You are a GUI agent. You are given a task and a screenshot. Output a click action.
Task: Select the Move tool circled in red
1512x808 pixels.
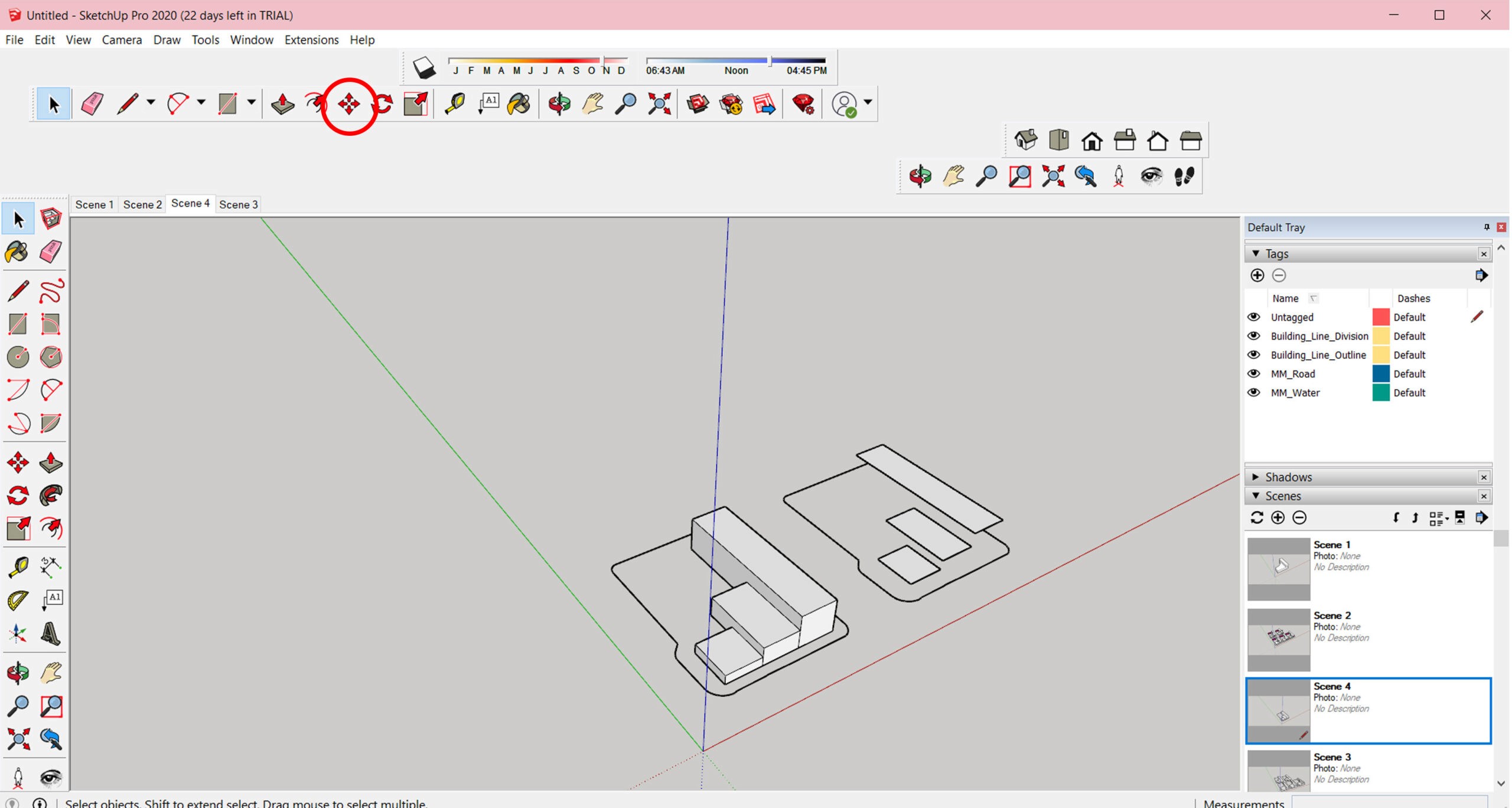pos(349,105)
